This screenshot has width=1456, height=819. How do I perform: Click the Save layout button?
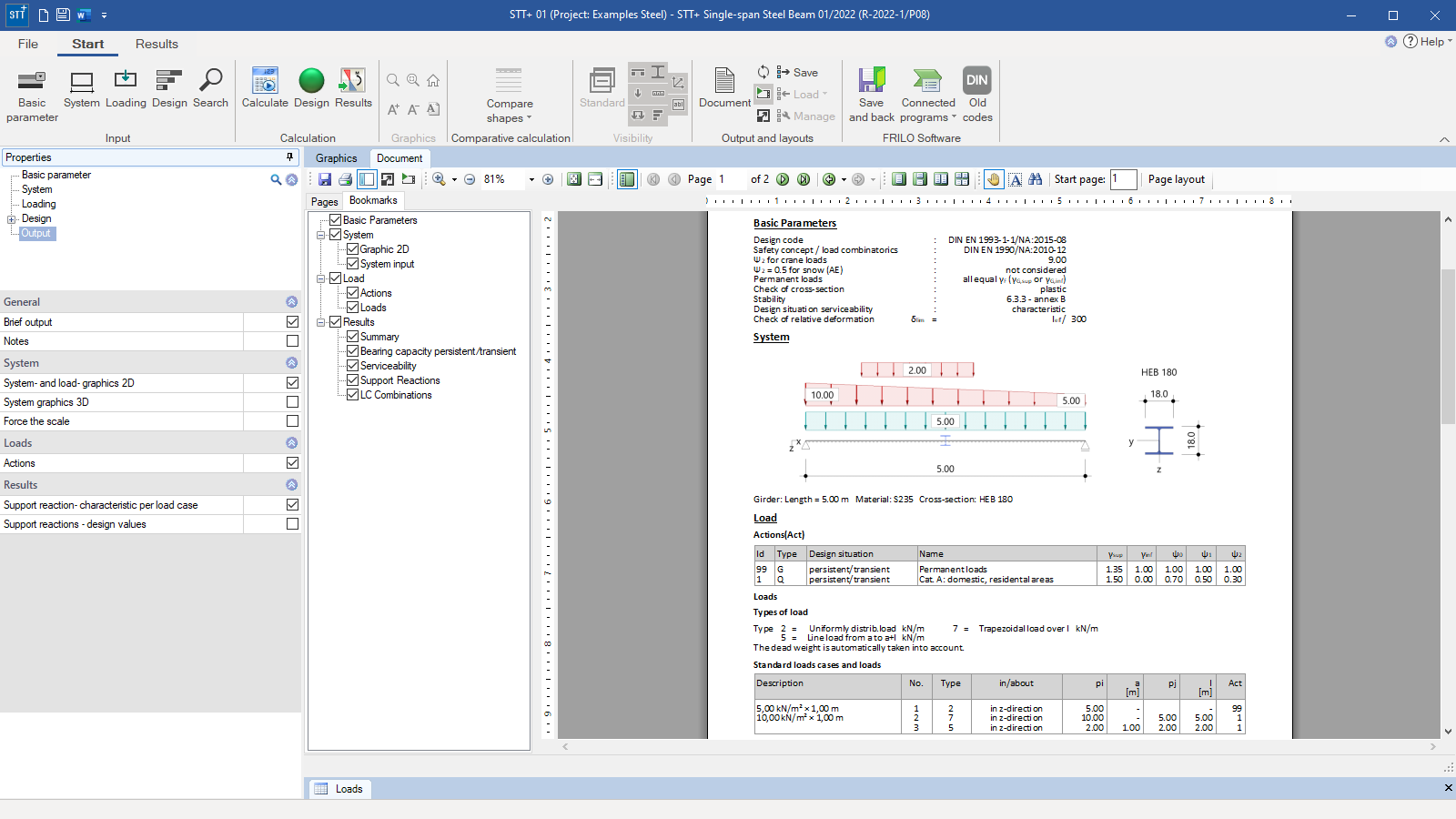click(797, 73)
